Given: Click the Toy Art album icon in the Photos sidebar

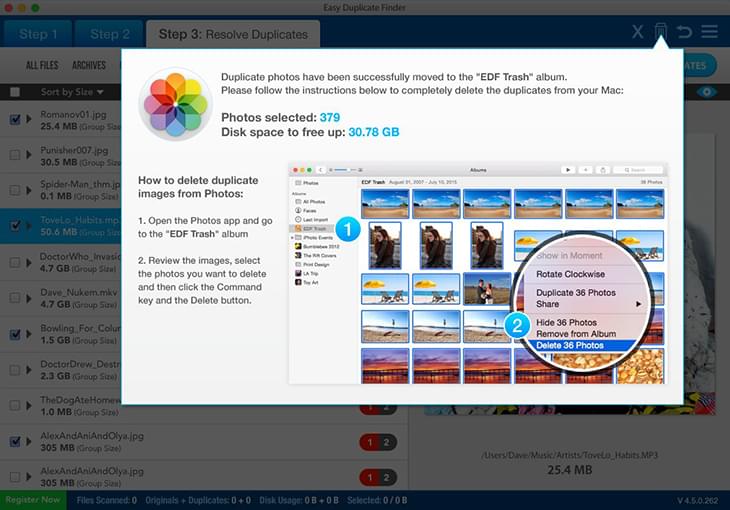Looking at the screenshot, I should (x=298, y=282).
